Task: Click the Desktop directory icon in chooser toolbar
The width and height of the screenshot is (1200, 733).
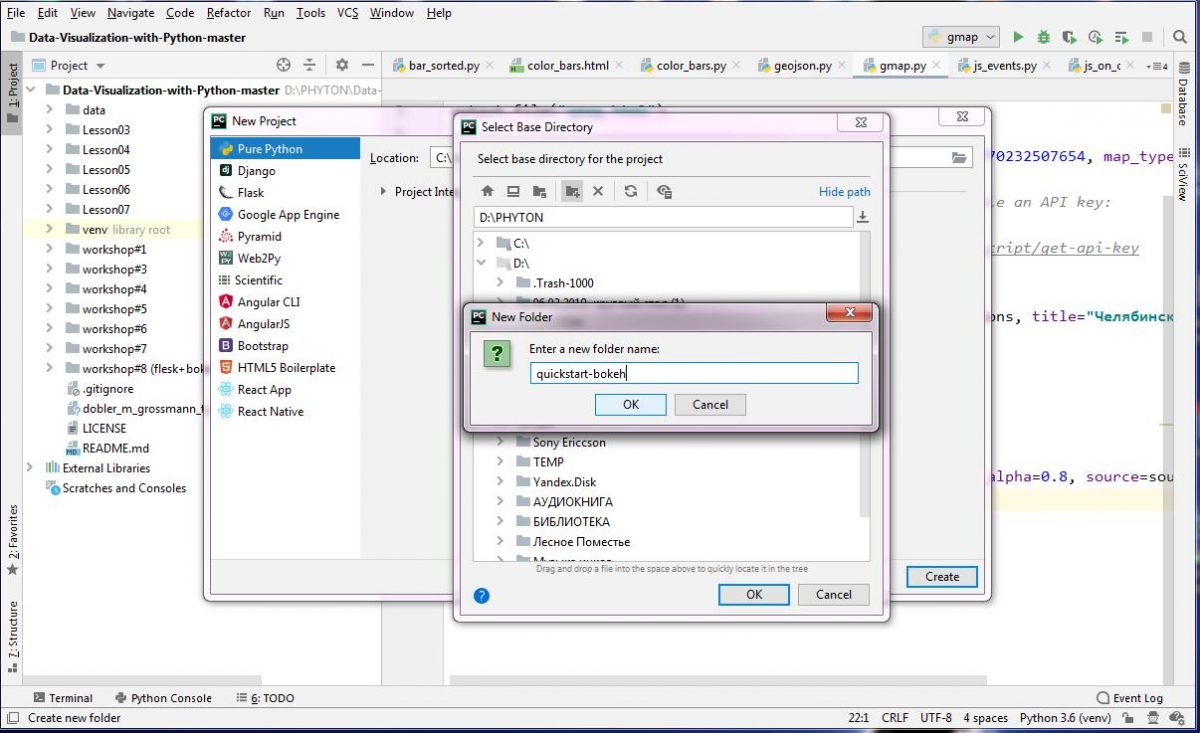Action: [x=513, y=191]
